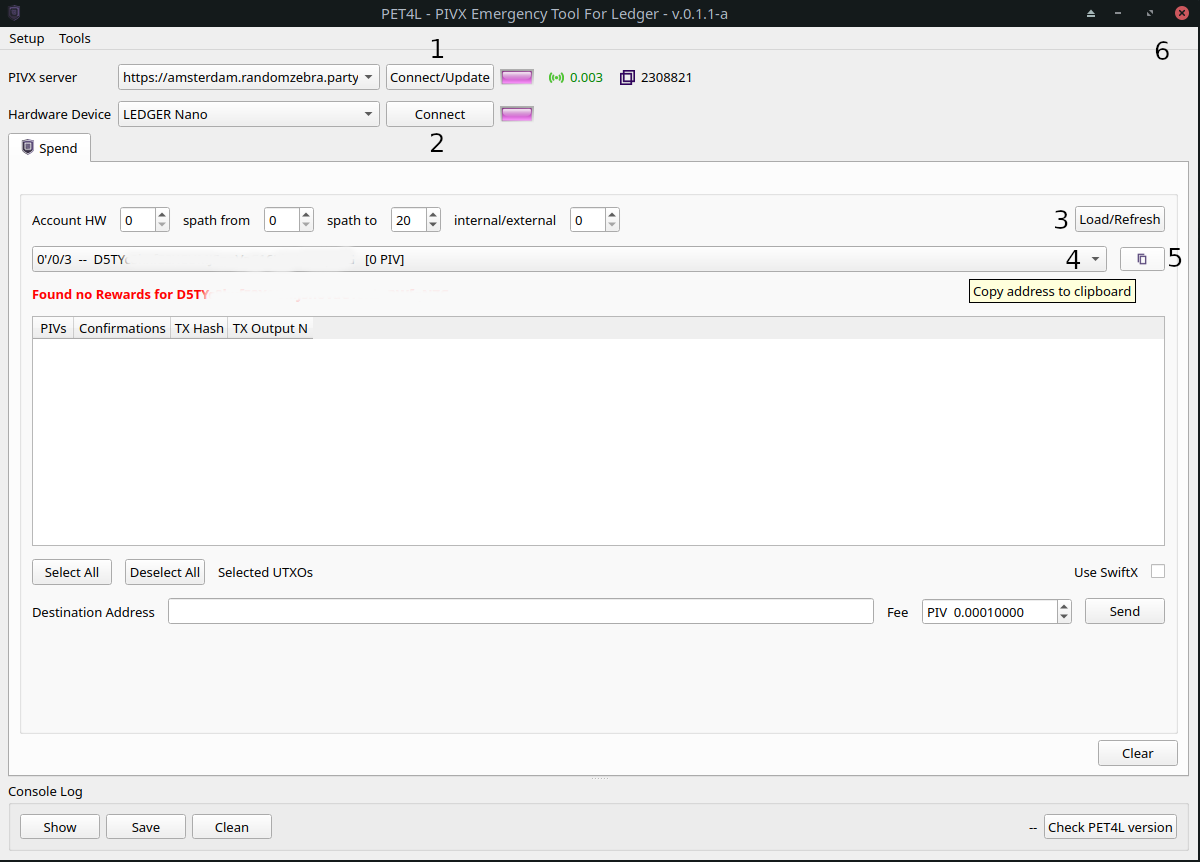Click the green server ping signal icon
This screenshot has height=862, width=1200.
[556, 77]
